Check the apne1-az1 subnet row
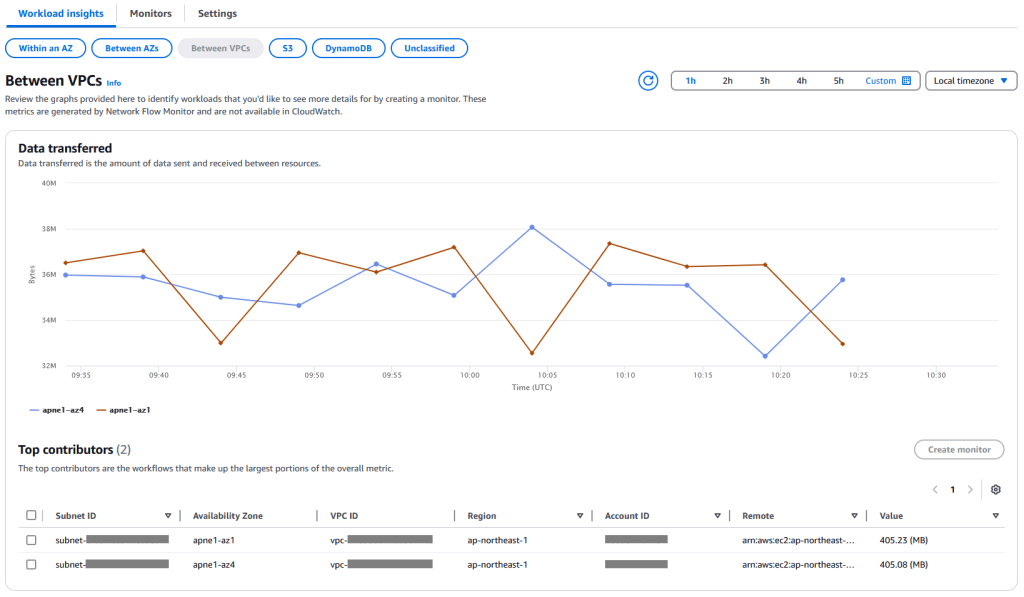The height and width of the screenshot is (597, 1024). click(31, 539)
